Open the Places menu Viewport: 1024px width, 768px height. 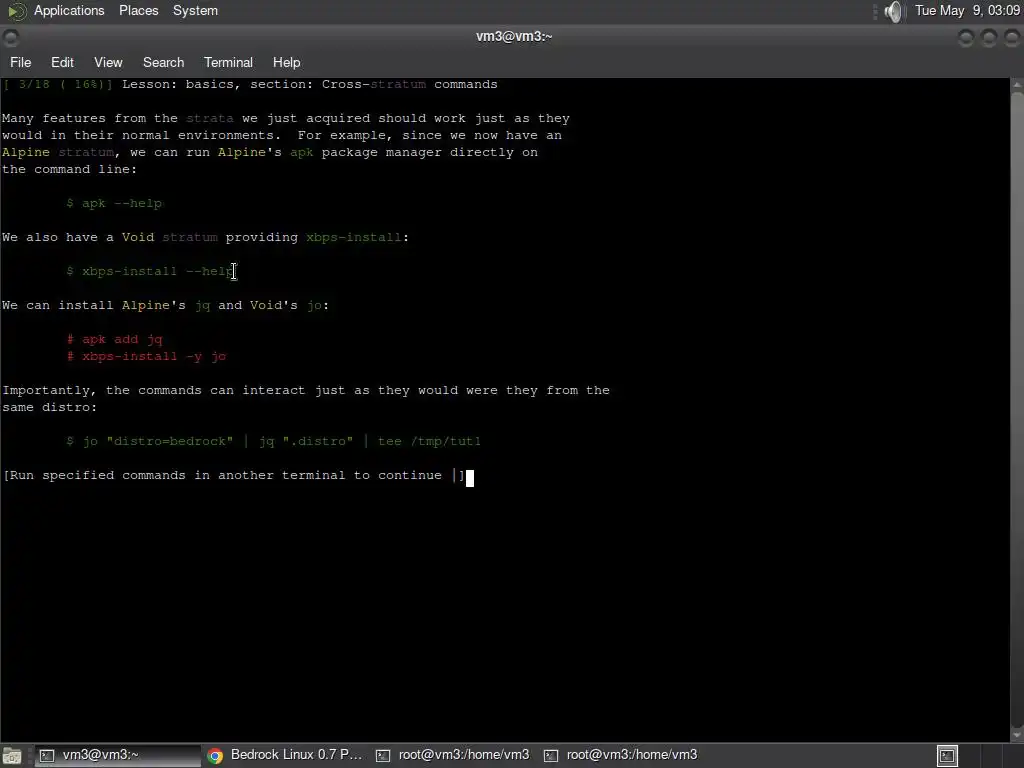[x=138, y=10]
